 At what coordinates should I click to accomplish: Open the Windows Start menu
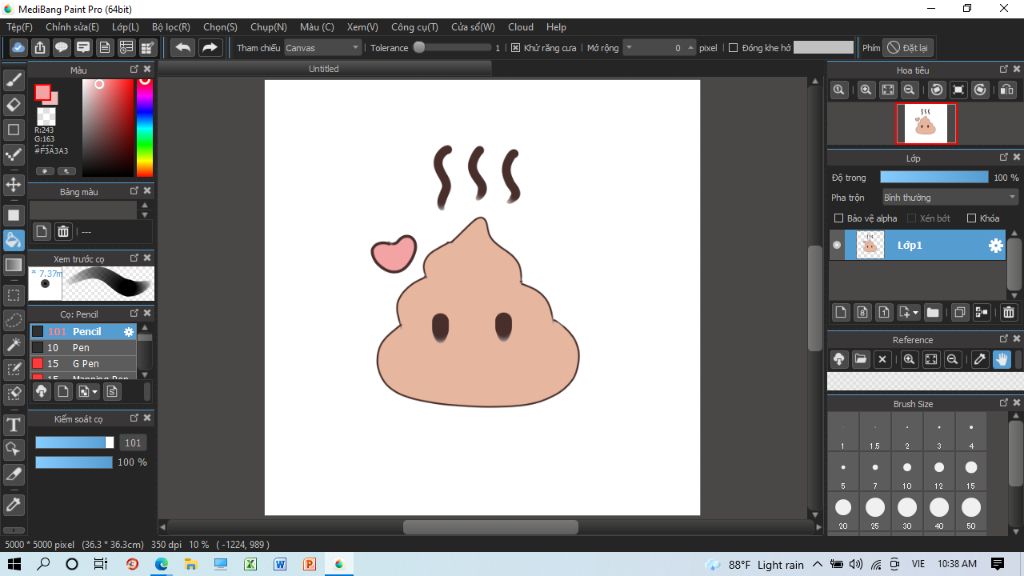click(x=14, y=564)
